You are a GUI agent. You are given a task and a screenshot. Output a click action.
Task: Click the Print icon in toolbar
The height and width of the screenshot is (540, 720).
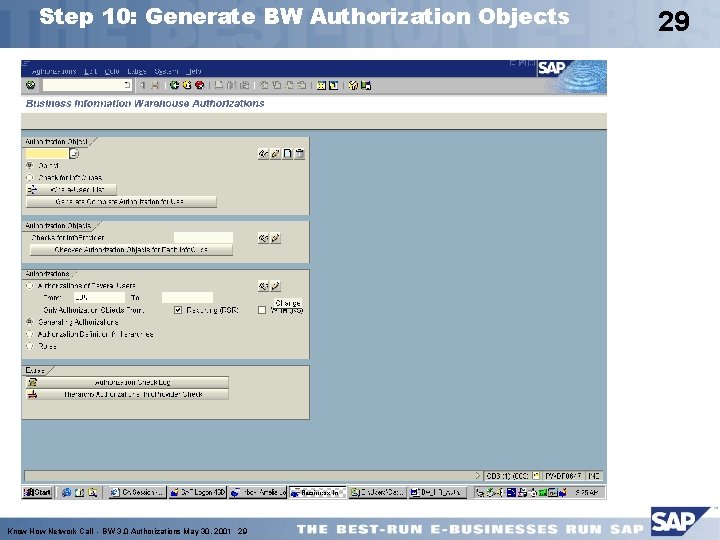pyautogui.click(x=219, y=85)
